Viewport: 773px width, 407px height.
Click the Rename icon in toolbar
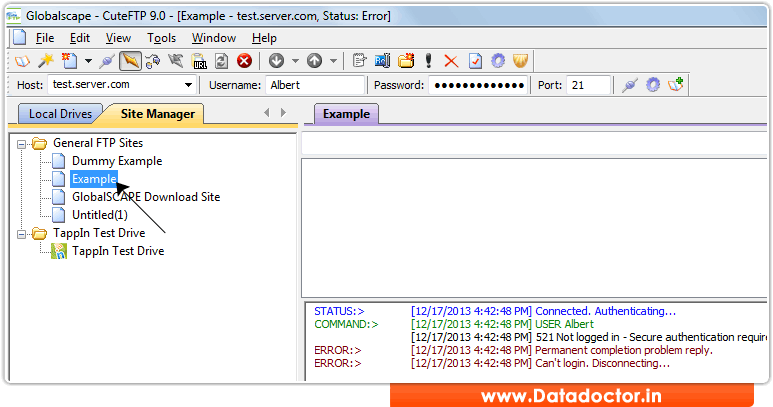(x=383, y=61)
